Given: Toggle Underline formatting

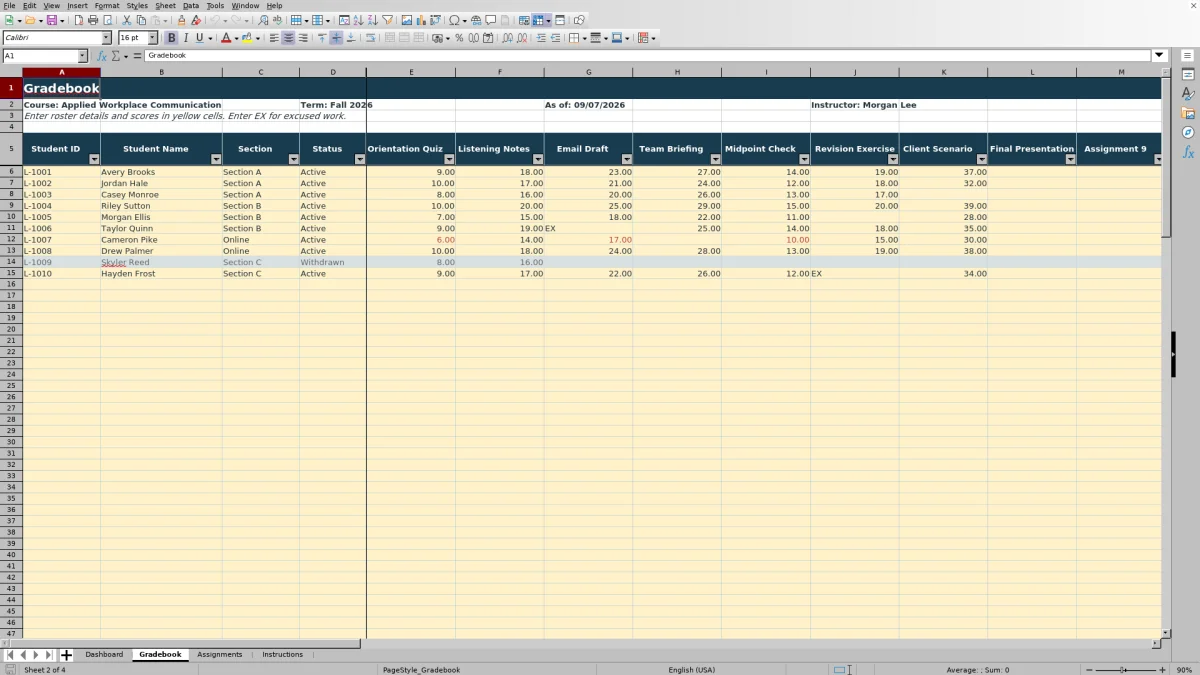Looking at the screenshot, I should [x=200, y=38].
